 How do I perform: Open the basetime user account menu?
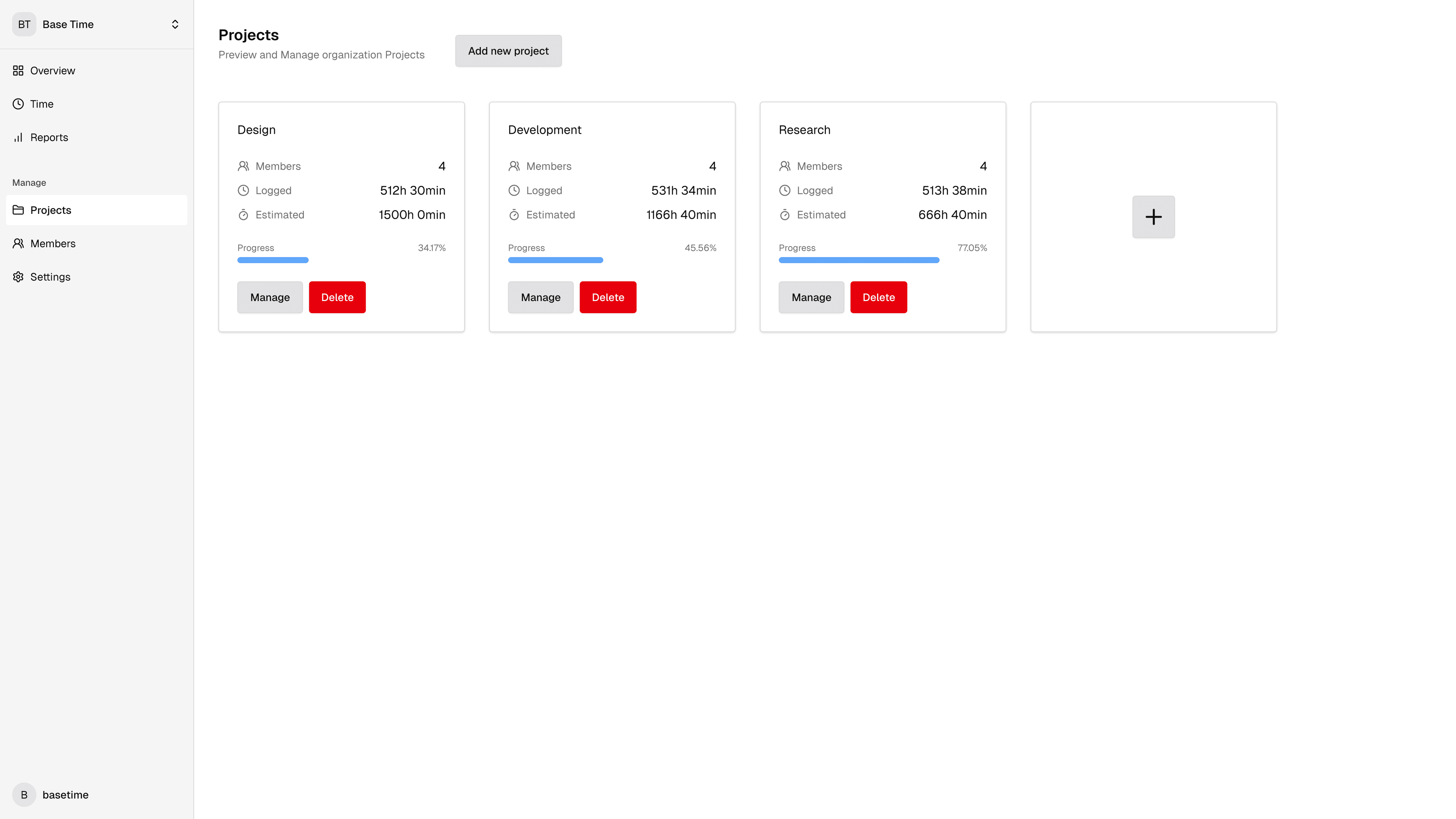coord(66,795)
